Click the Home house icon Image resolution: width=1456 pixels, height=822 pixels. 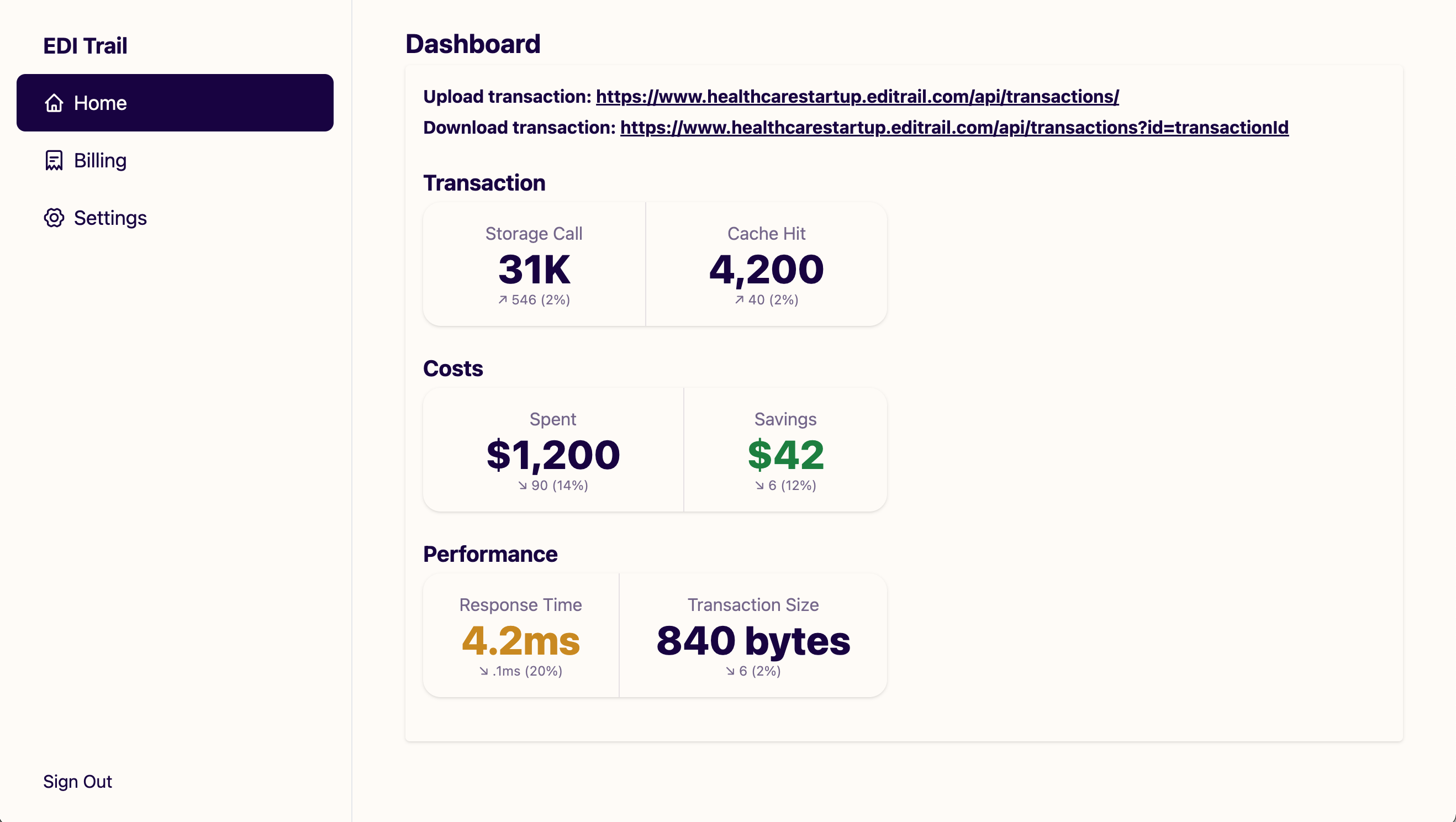[x=54, y=103]
